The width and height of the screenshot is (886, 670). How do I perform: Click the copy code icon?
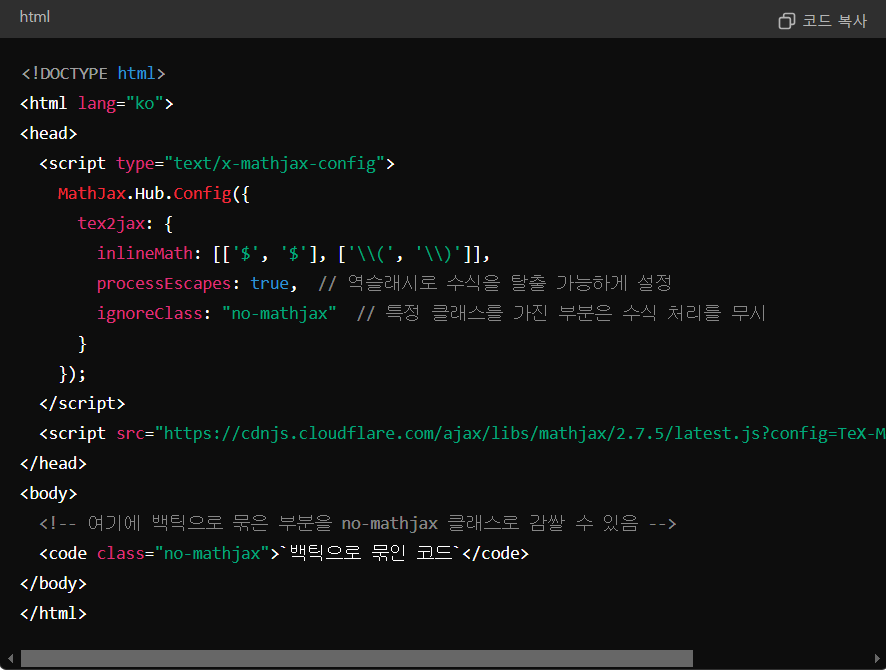pyautogui.click(x=787, y=21)
